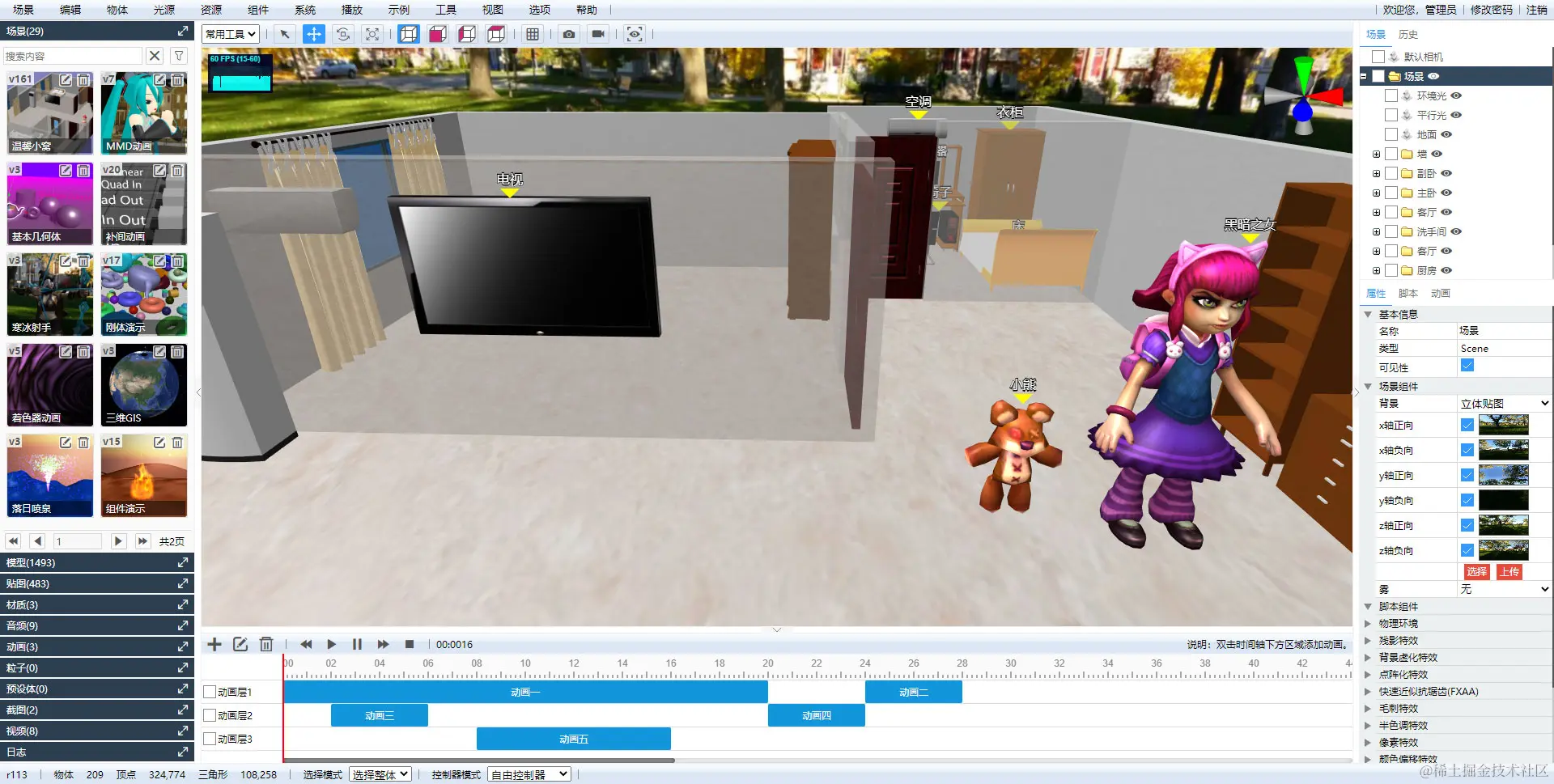The width and height of the screenshot is (1554, 784).
Task: Activate the move/translate tool
Action: point(314,34)
